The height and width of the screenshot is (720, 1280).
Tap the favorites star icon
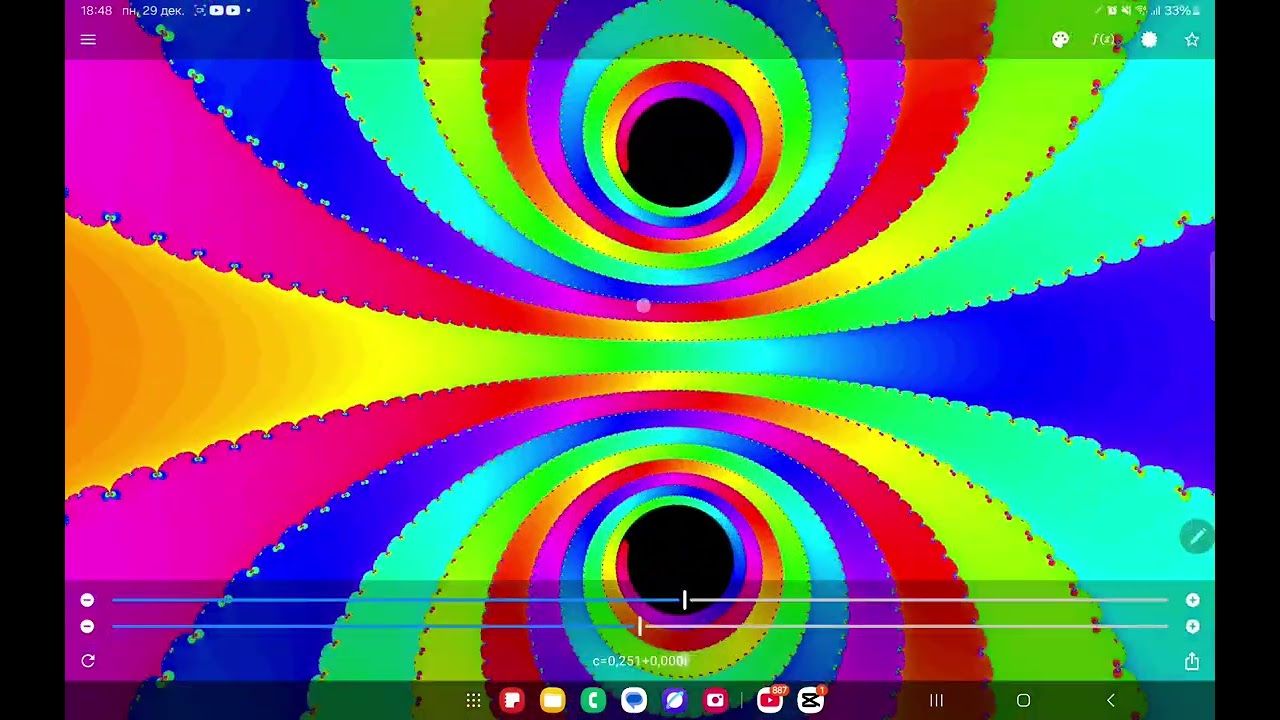(x=1192, y=40)
